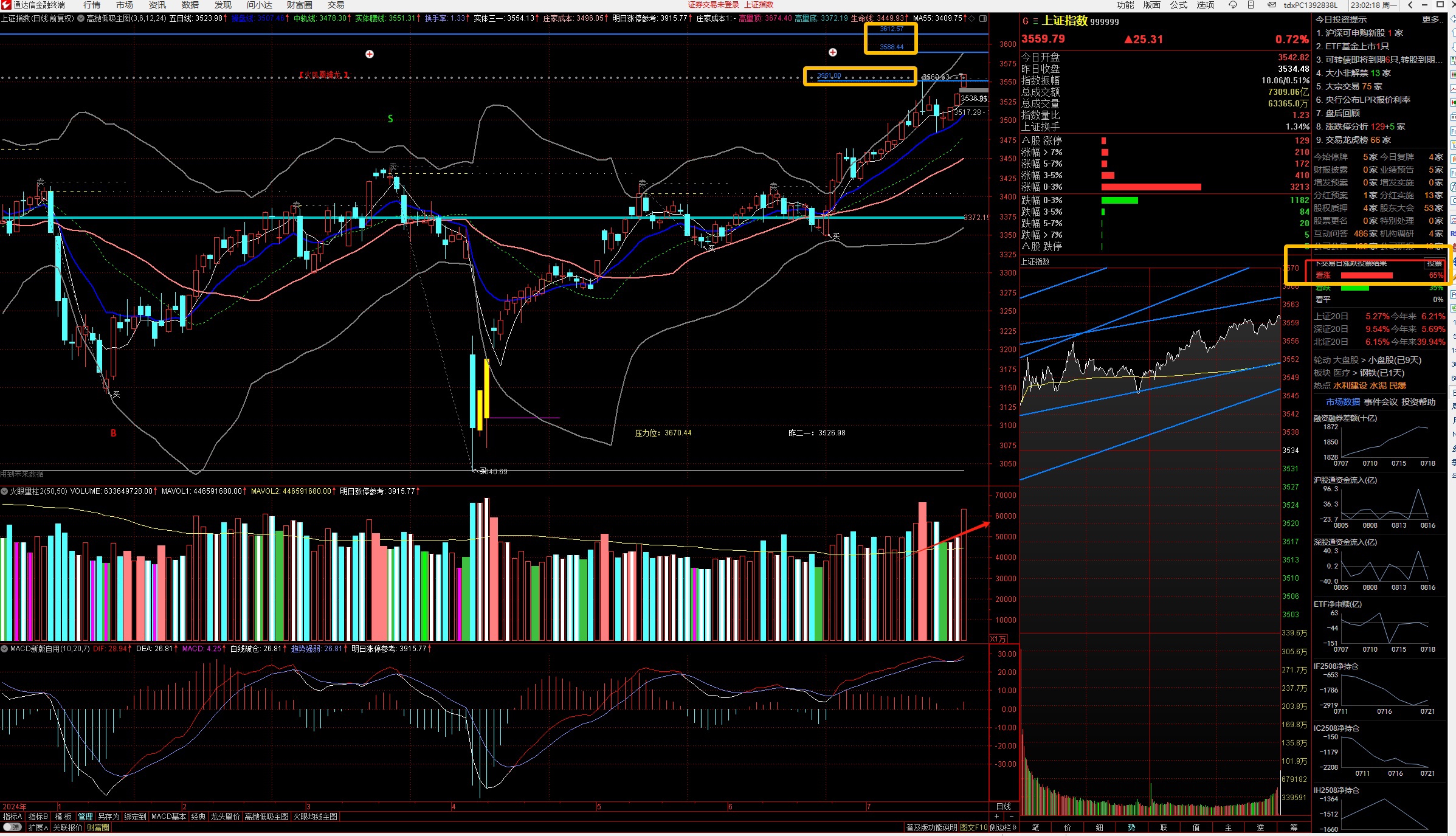Select MACD基本 template
The width and height of the screenshot is (1456, 836).
click(x=168, y=817)
